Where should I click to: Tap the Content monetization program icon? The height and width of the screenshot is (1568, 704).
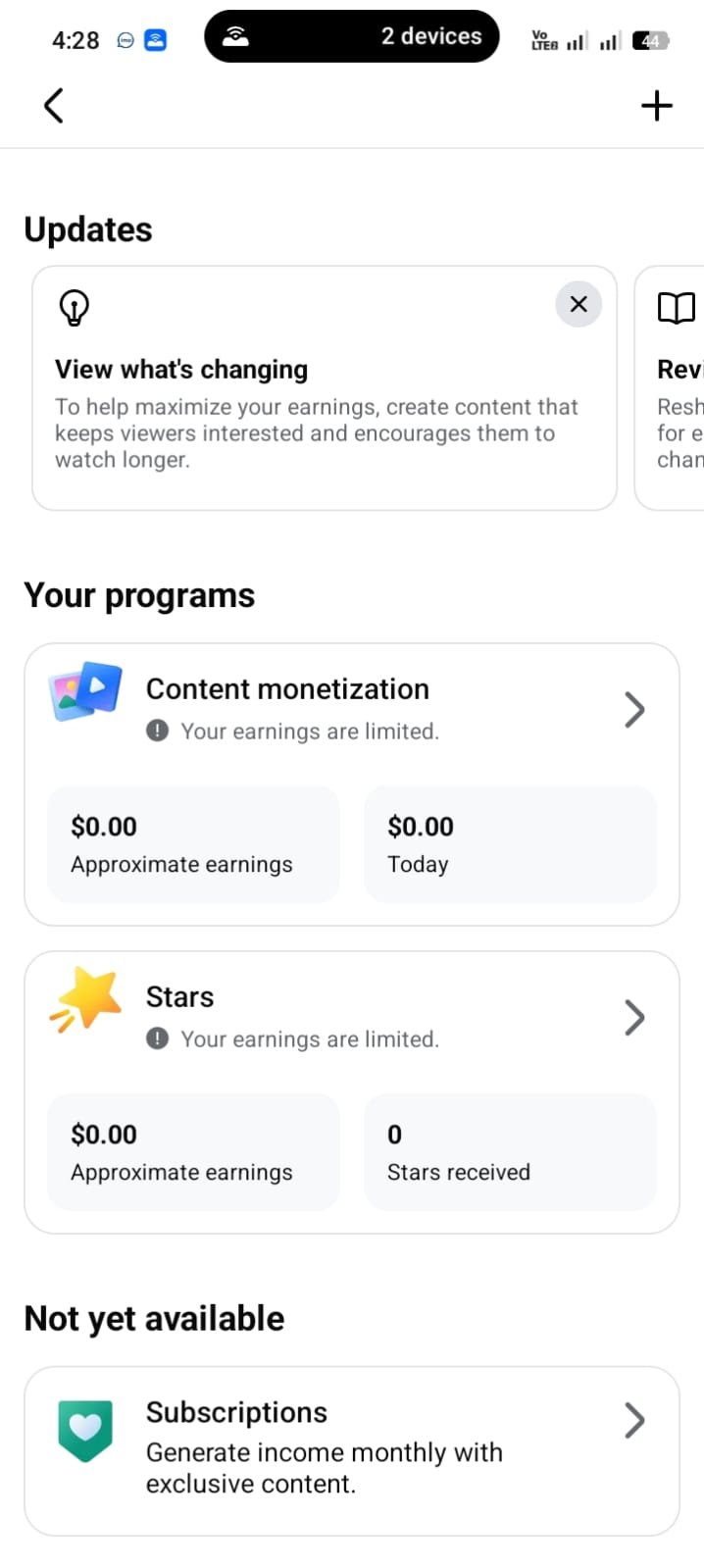click(86, 690)
